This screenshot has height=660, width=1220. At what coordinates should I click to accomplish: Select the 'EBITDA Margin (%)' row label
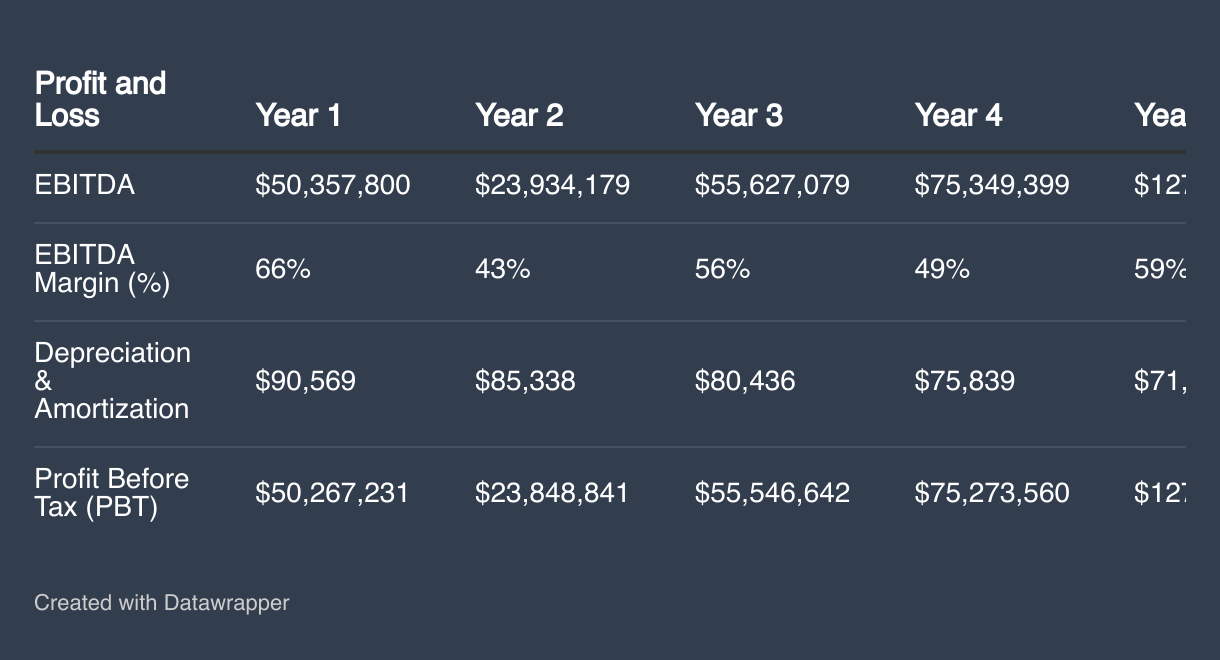[102, 269]
